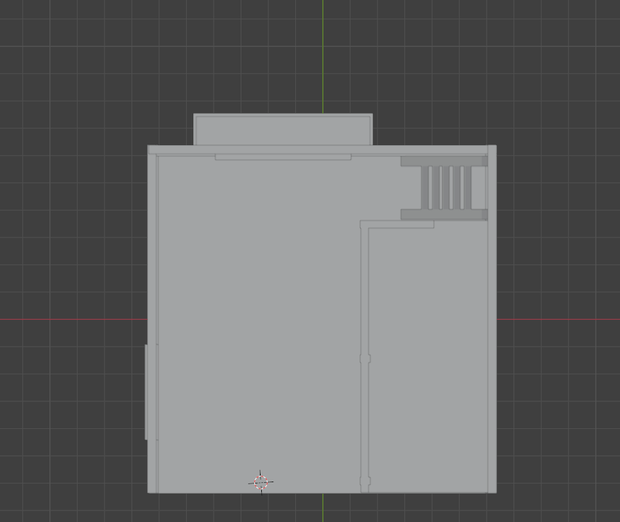Click the upper notch on the interior partition wall

pyautogui.click(x=365, y=359)
